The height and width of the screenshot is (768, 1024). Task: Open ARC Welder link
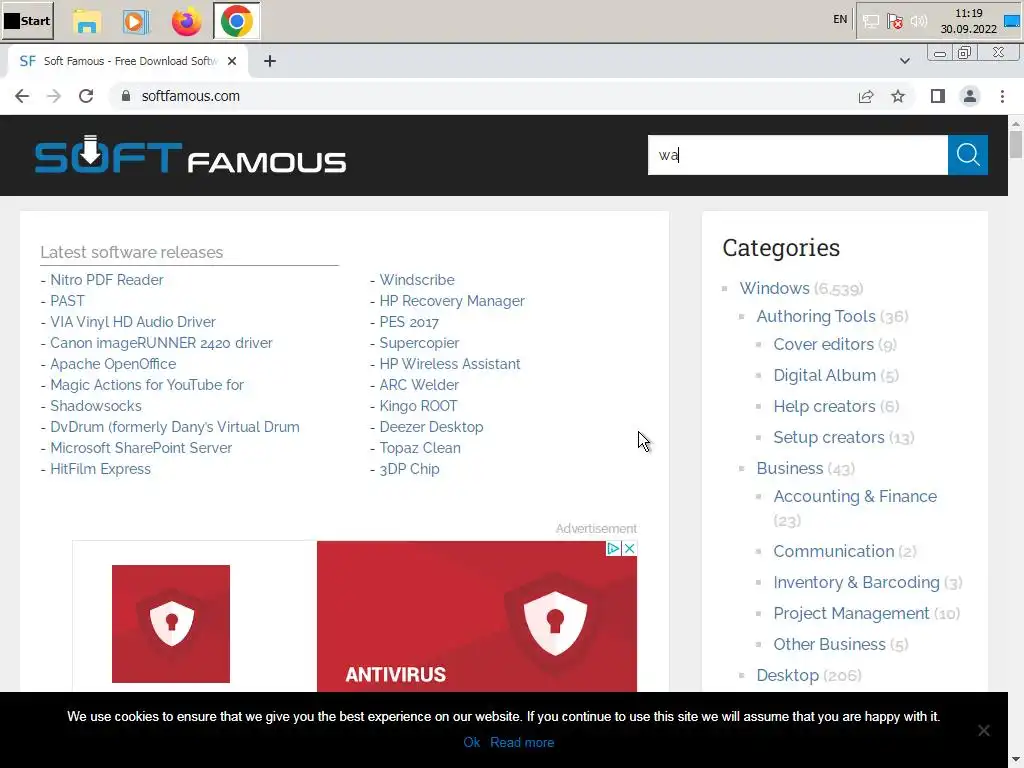tap(419, 385)
